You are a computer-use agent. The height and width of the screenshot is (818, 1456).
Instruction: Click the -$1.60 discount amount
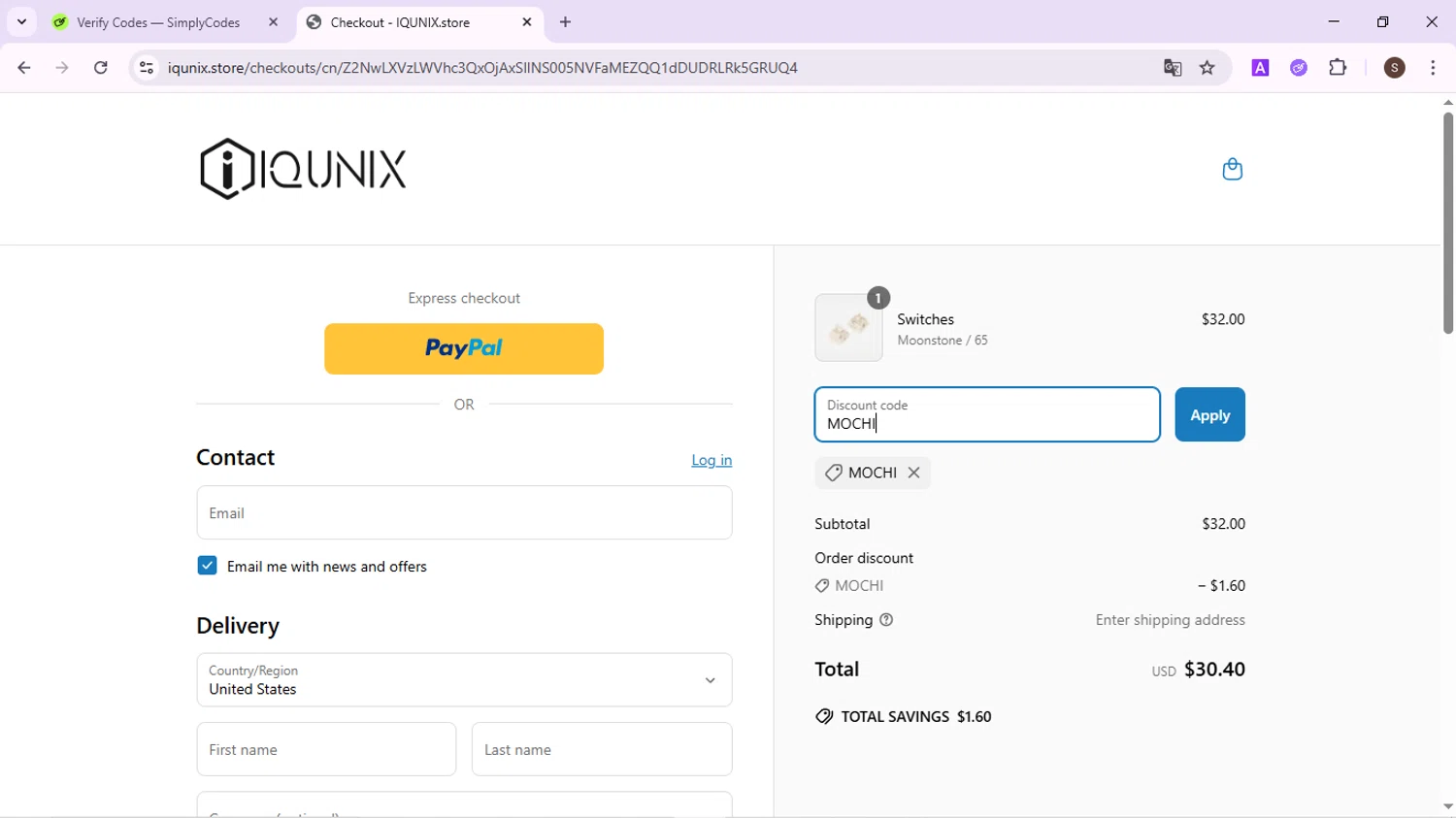tap(1221, 586)
